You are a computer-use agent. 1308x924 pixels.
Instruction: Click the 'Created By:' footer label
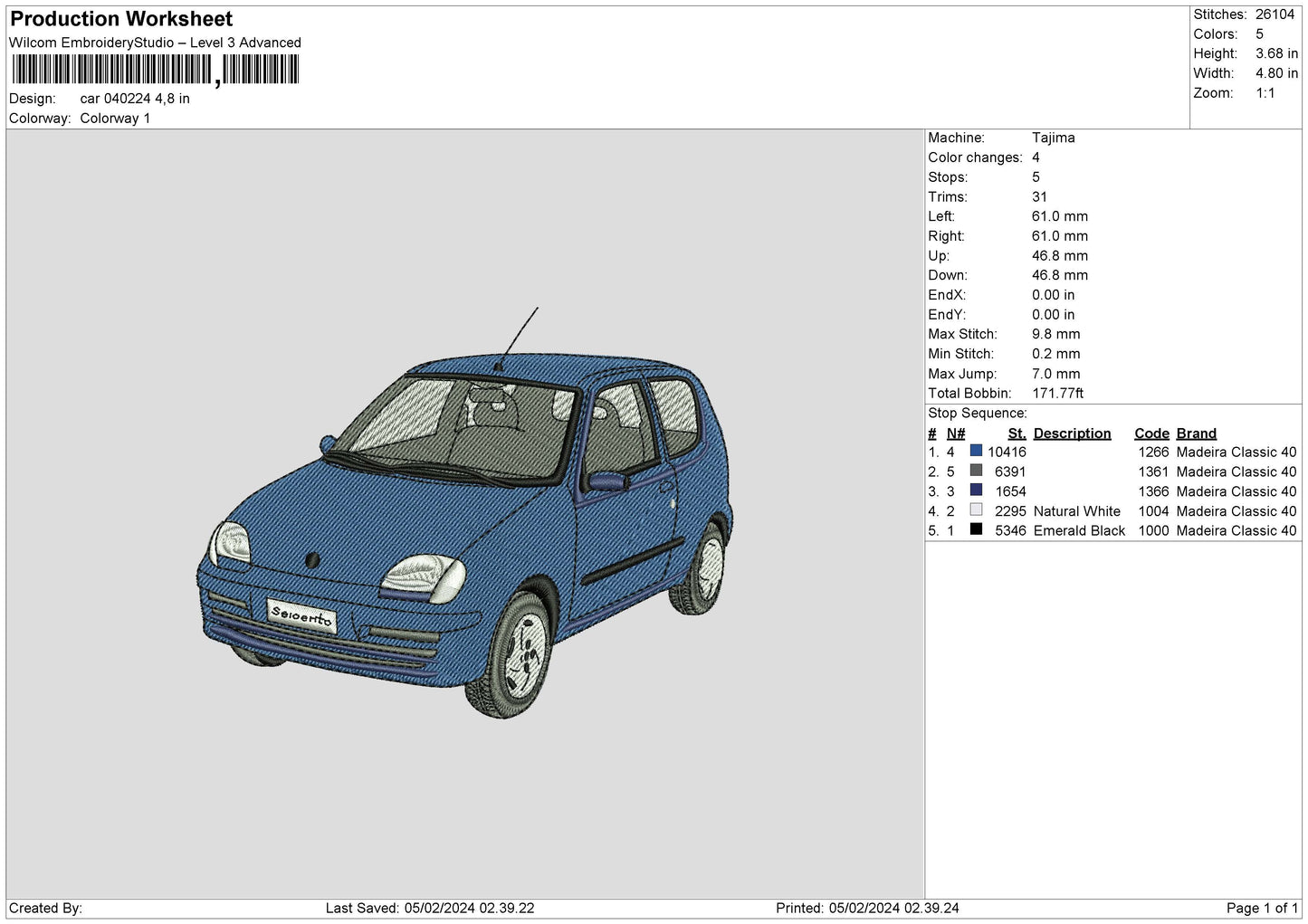(45, 909)
